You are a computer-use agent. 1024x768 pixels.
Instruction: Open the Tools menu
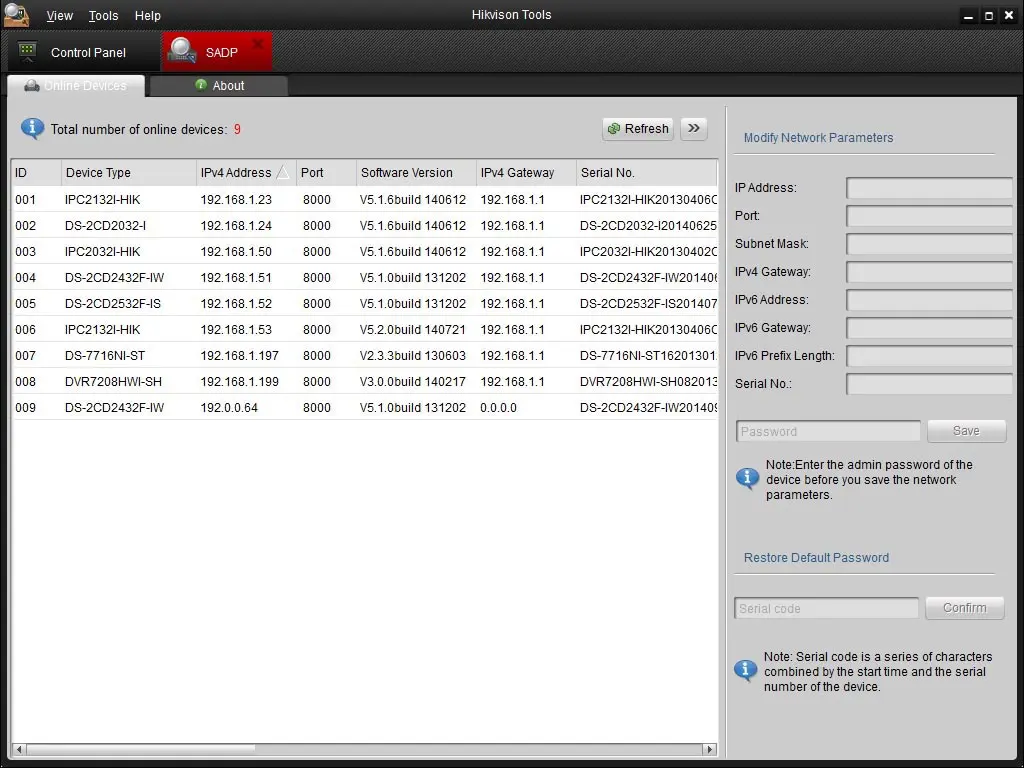coord(103,16)
